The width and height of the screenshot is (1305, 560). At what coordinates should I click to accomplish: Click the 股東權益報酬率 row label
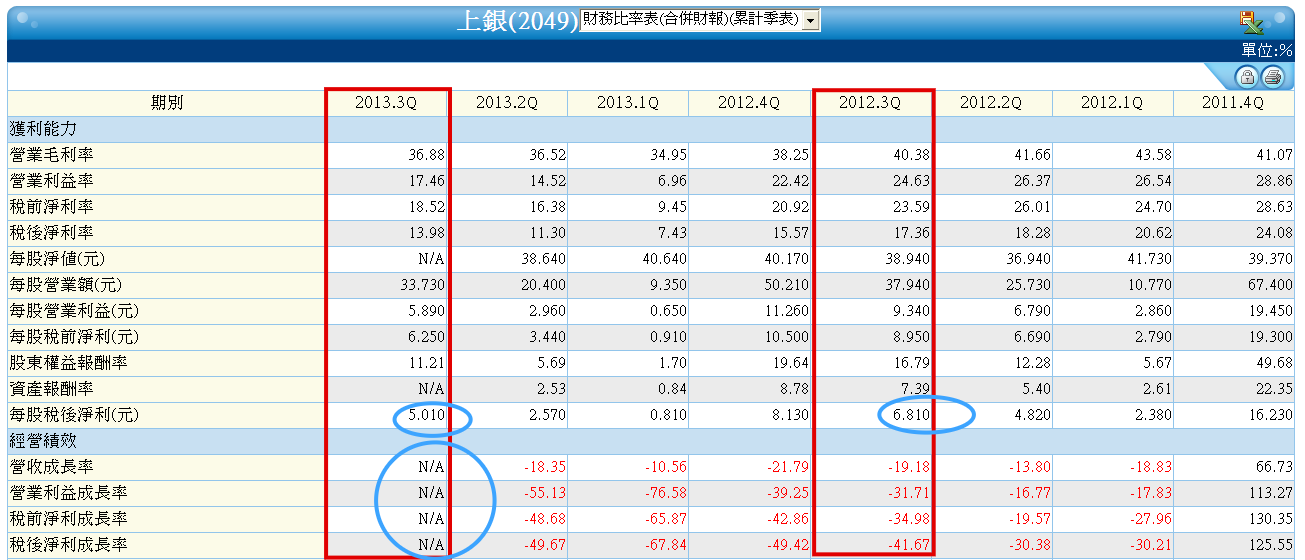click(66, 363)
